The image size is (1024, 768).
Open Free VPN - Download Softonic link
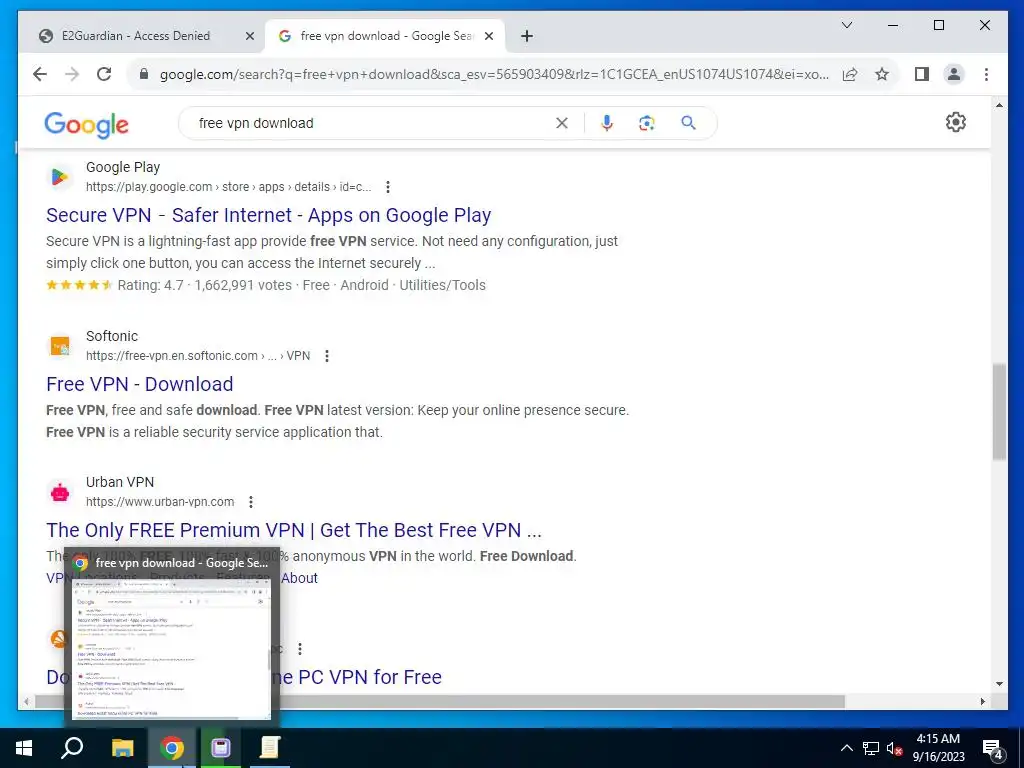[x=140, y=384]
